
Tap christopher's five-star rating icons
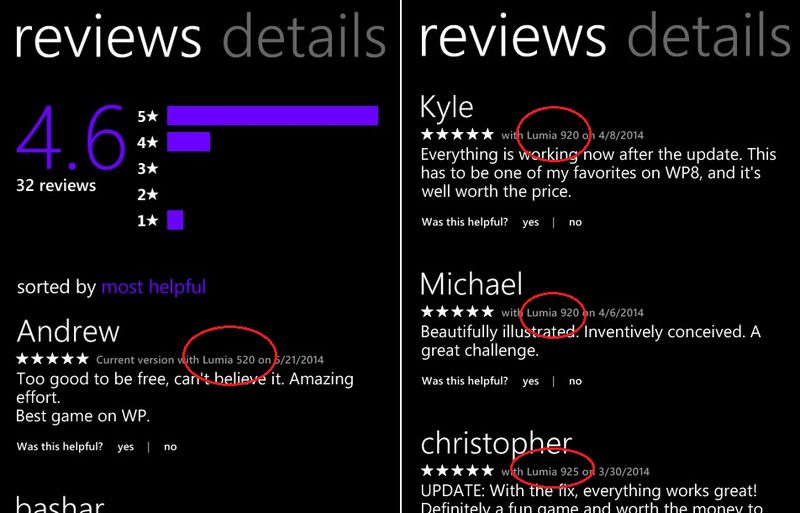click(x=457, y=471)
